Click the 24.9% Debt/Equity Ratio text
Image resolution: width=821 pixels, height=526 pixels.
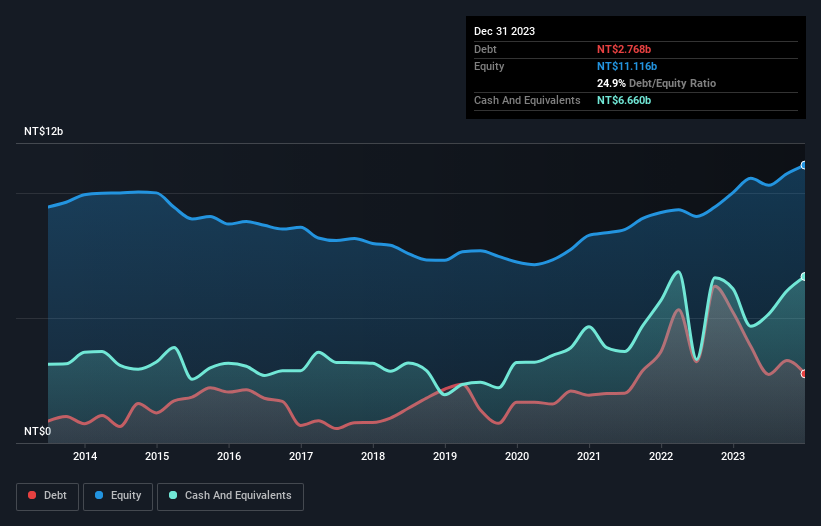pyautogui.click(x=656, y=83)
